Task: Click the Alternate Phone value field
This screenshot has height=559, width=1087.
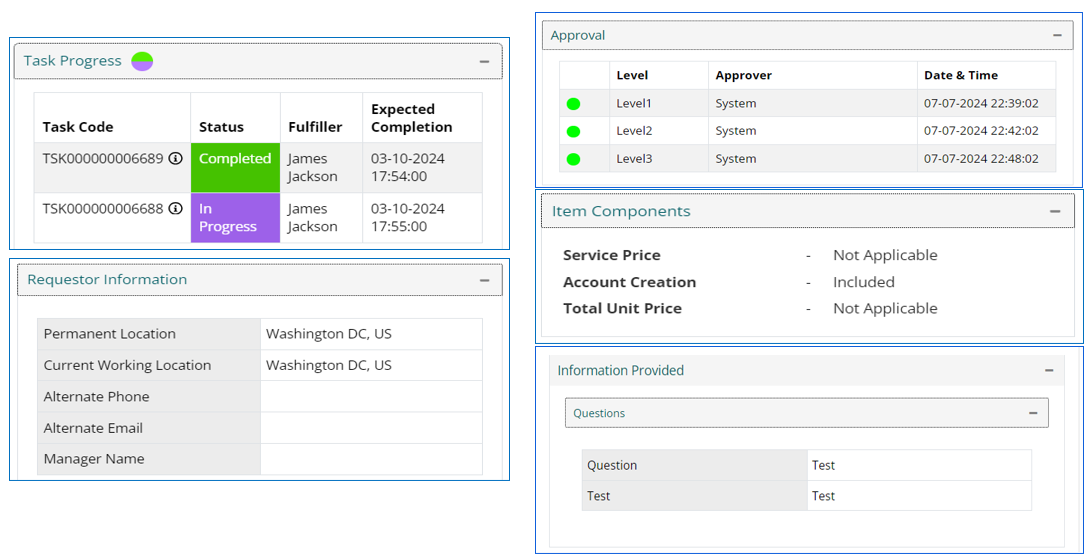Action: [x=370, y=397]
